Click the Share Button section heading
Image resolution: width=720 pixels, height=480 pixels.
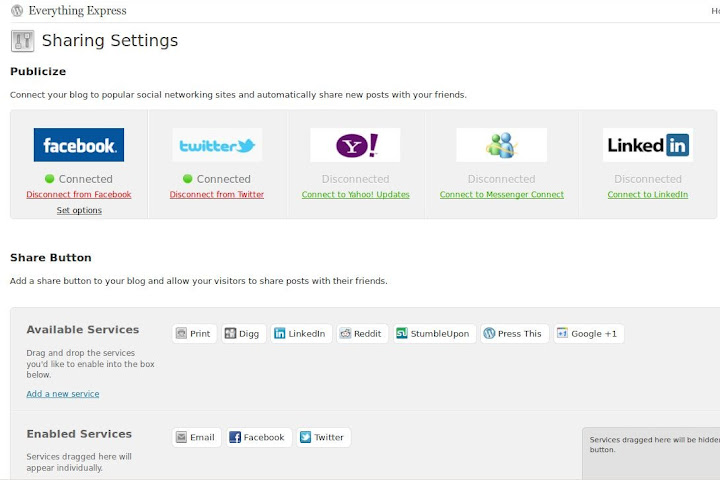pyautogui.click(x=51, y=258)
